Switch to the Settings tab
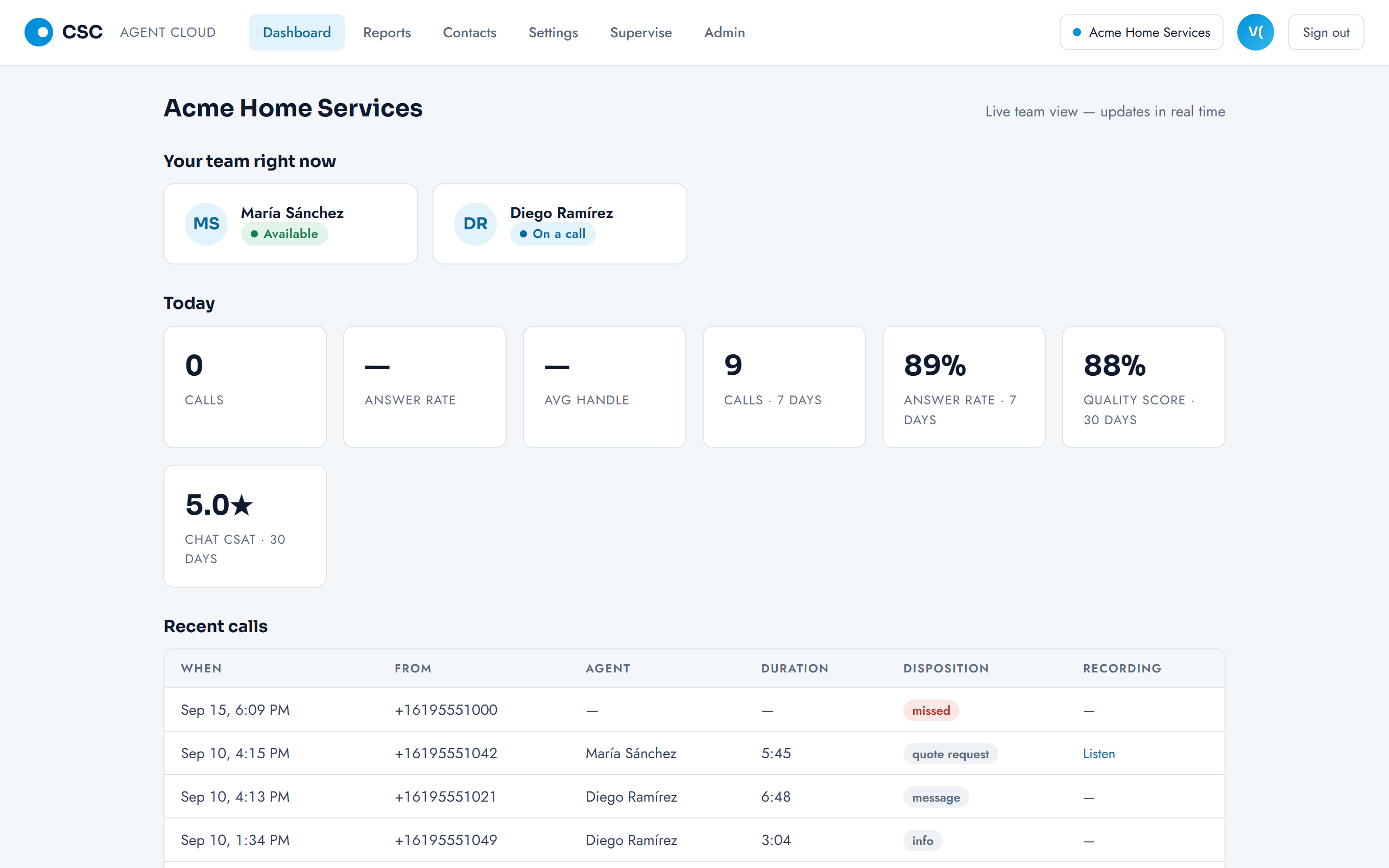This screenshot has width=1389, height=868. 554,32
